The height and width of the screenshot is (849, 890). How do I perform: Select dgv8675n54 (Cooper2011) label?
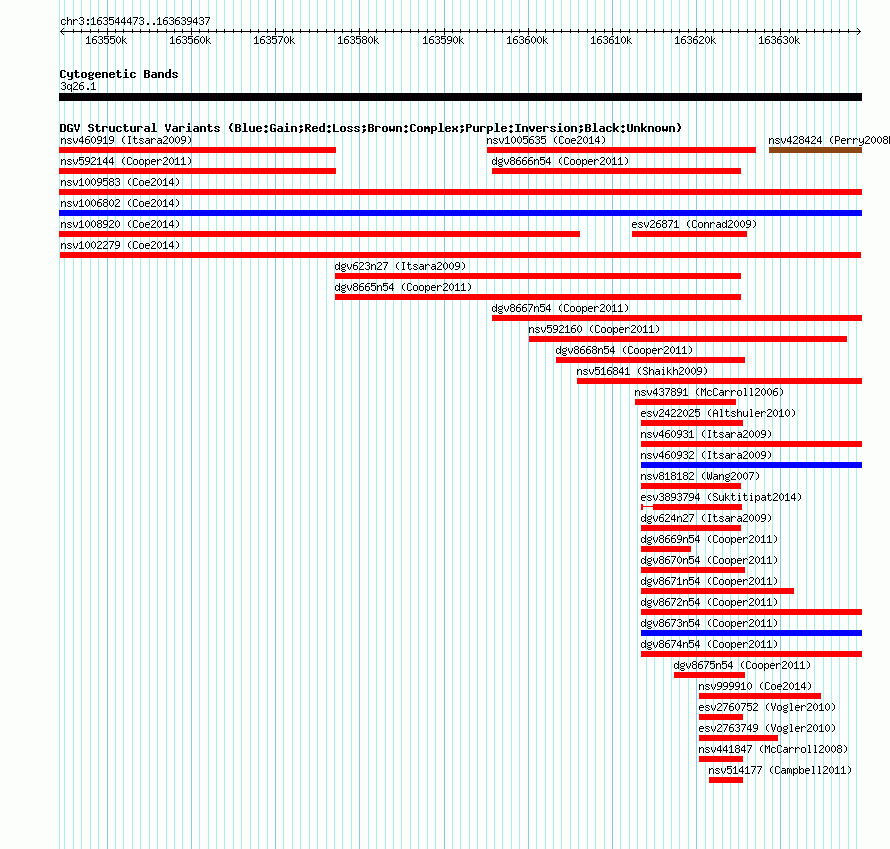click(742, 665)
